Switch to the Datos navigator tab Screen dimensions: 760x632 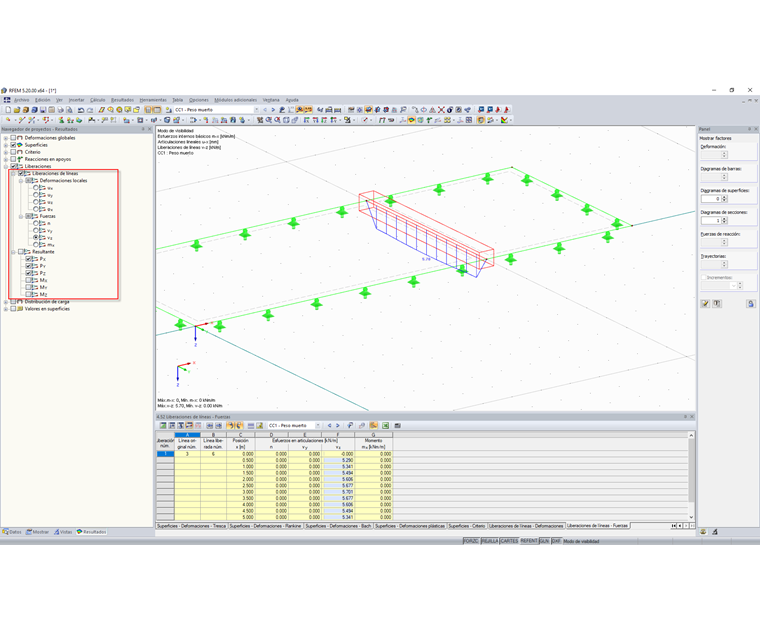pyautogui.click(x=12, y=532)
